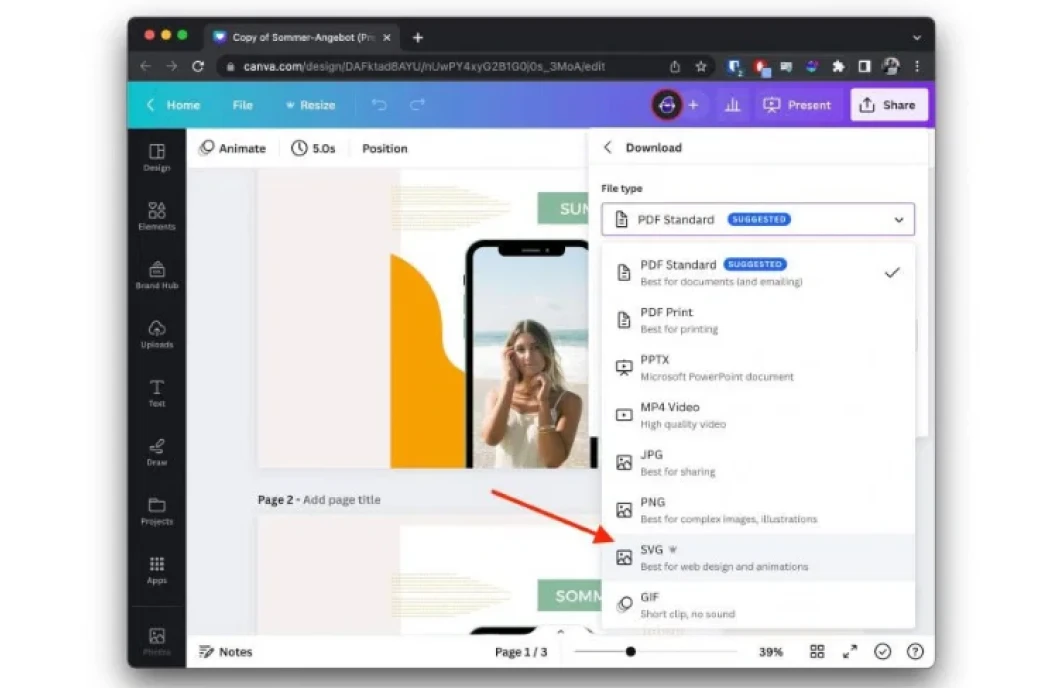The height and width of the screenshot is (688, 1057).
Task: Click the Page 1 / 3 indicator
Action: (x=521, y=652)
